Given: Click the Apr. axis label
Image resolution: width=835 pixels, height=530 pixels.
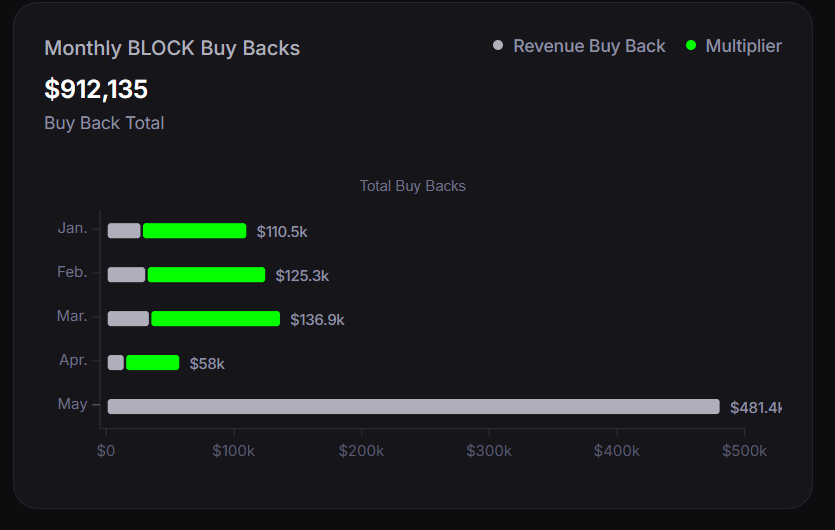Looking at the screenshot, I should 73,360.
